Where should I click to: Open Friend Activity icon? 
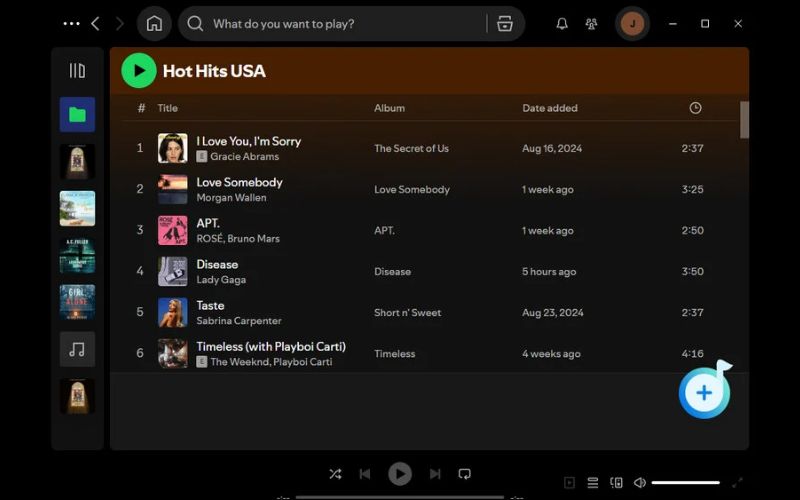591,24
